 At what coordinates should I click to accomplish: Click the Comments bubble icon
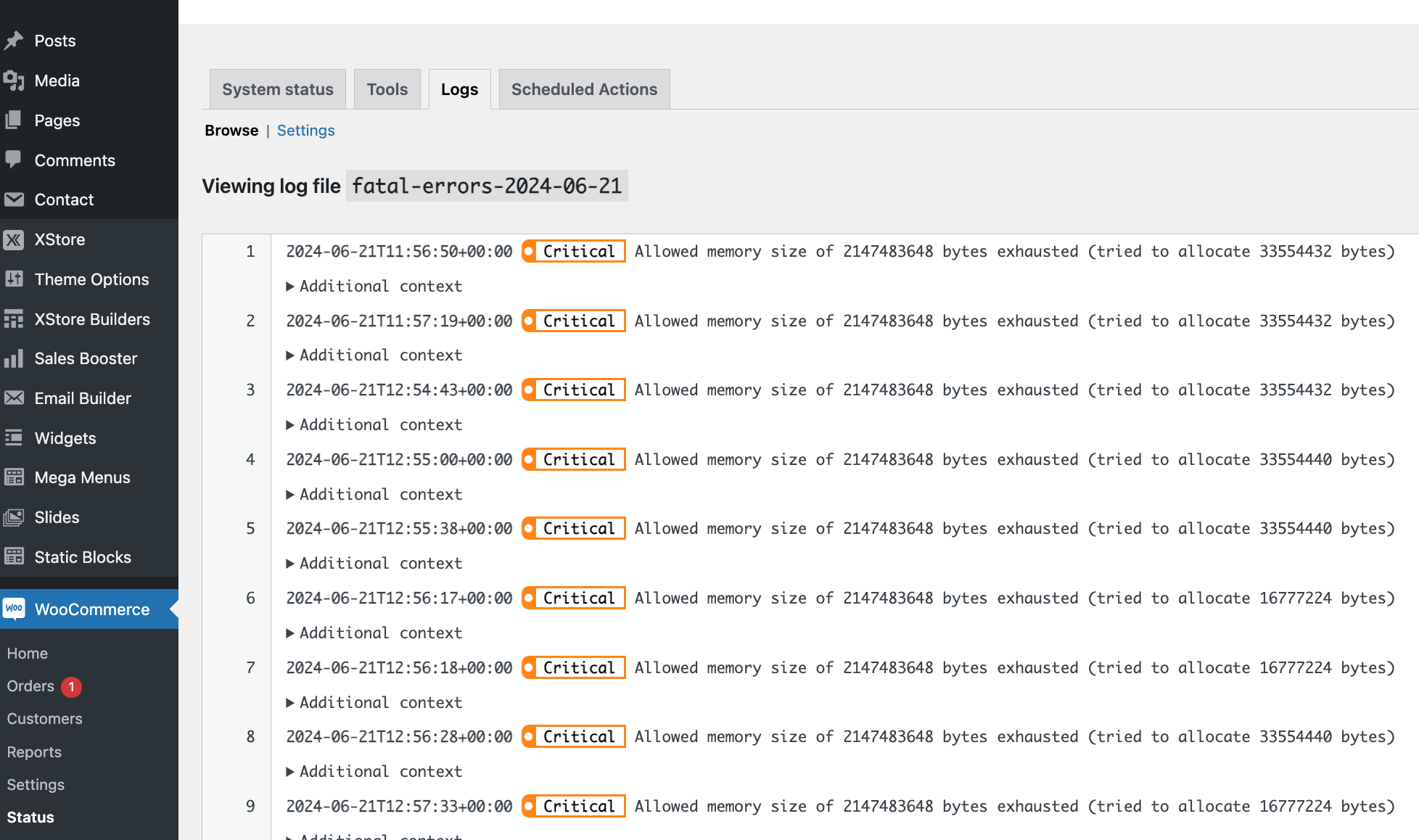[x=14, y=160]
